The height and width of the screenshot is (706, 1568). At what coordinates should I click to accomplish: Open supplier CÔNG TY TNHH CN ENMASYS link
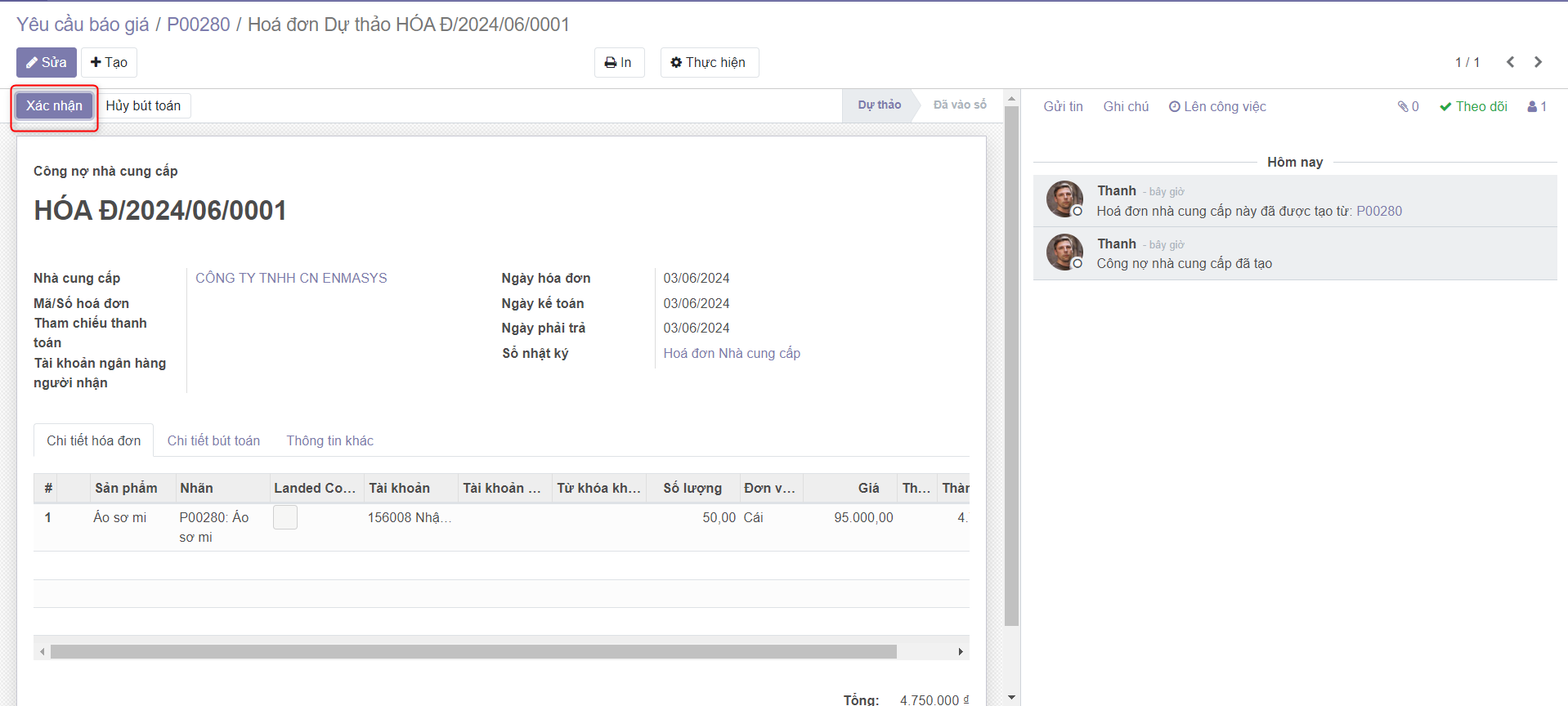(291, 278)
